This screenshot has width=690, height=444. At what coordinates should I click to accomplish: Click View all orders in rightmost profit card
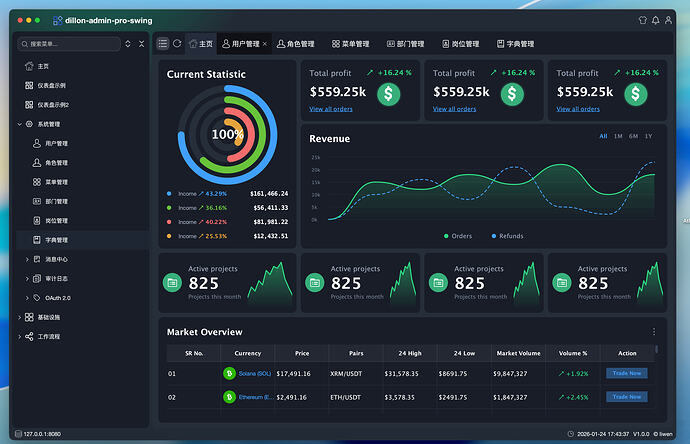[x=578, y=109]
